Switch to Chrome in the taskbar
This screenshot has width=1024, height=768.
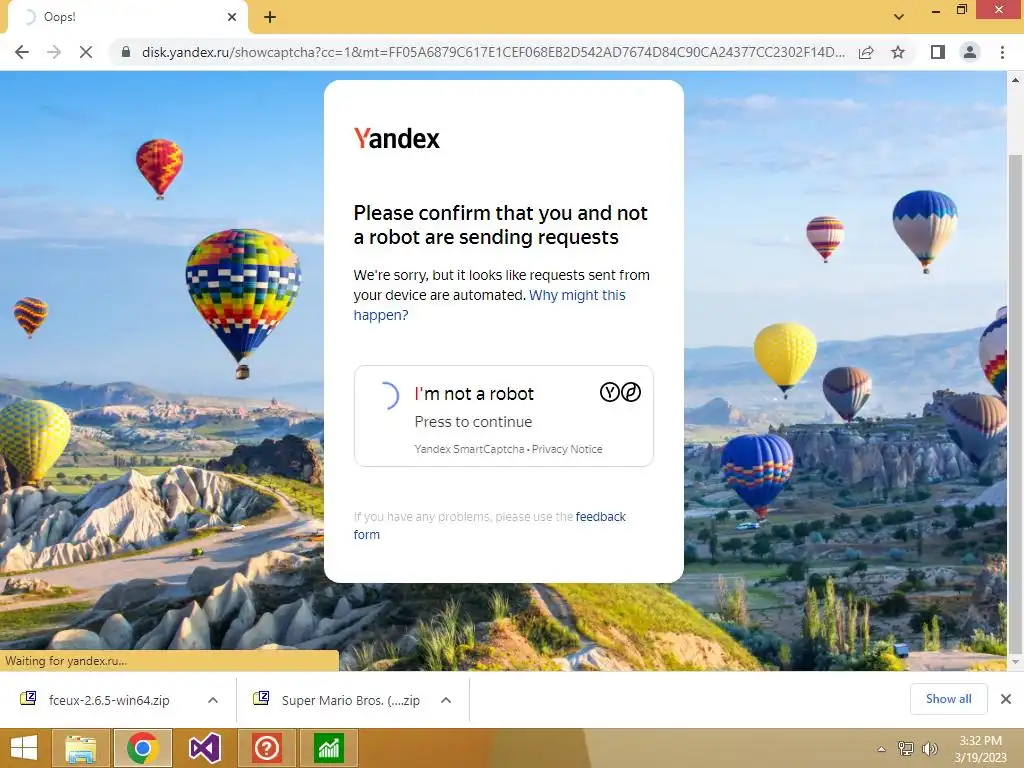point(143,748)
